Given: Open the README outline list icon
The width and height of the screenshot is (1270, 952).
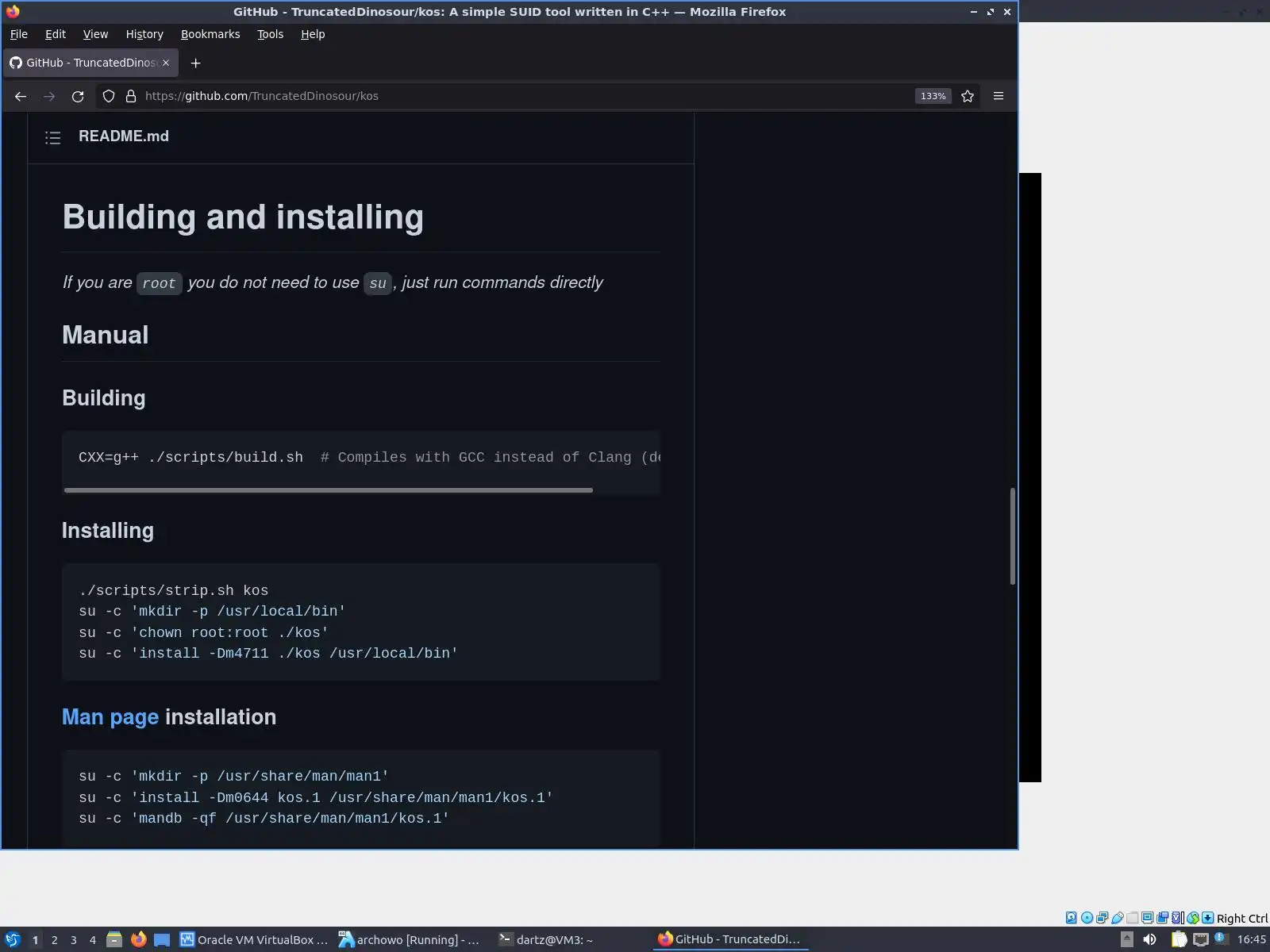Looking at the screenshot, I should [53, 138].
